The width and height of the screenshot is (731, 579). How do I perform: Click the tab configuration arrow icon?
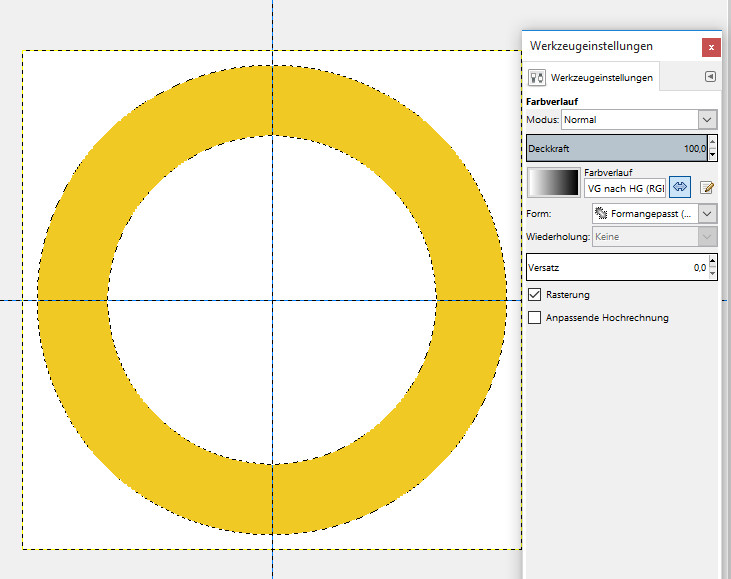click(709, 77)
